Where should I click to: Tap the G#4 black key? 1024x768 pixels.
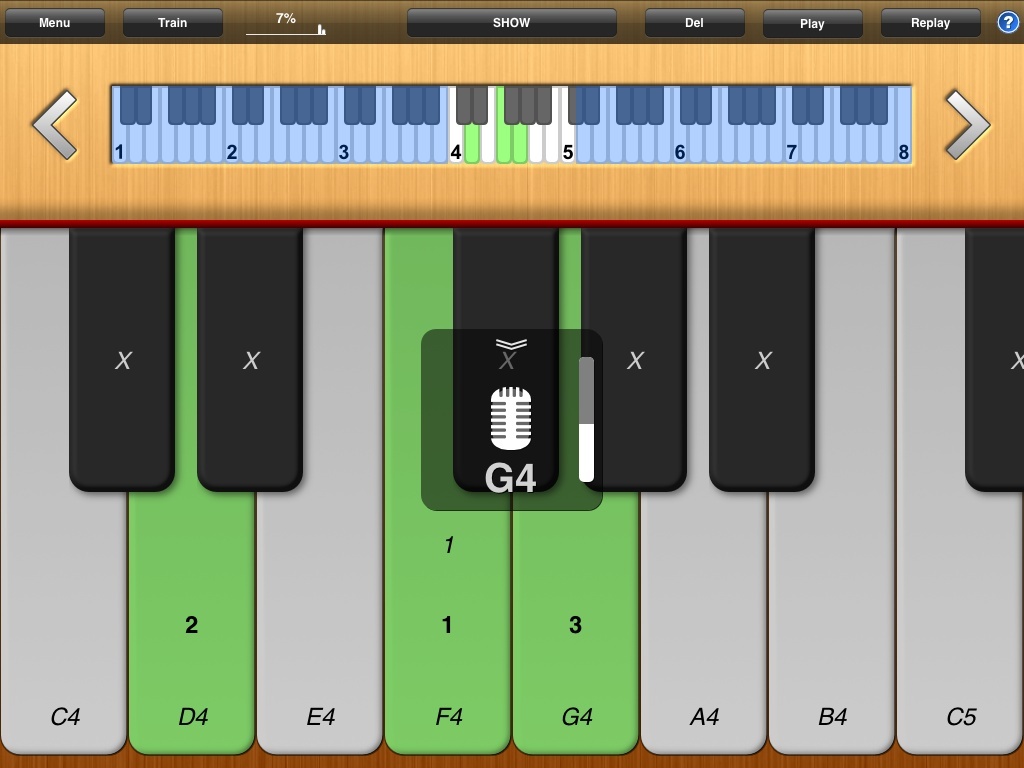634,359
